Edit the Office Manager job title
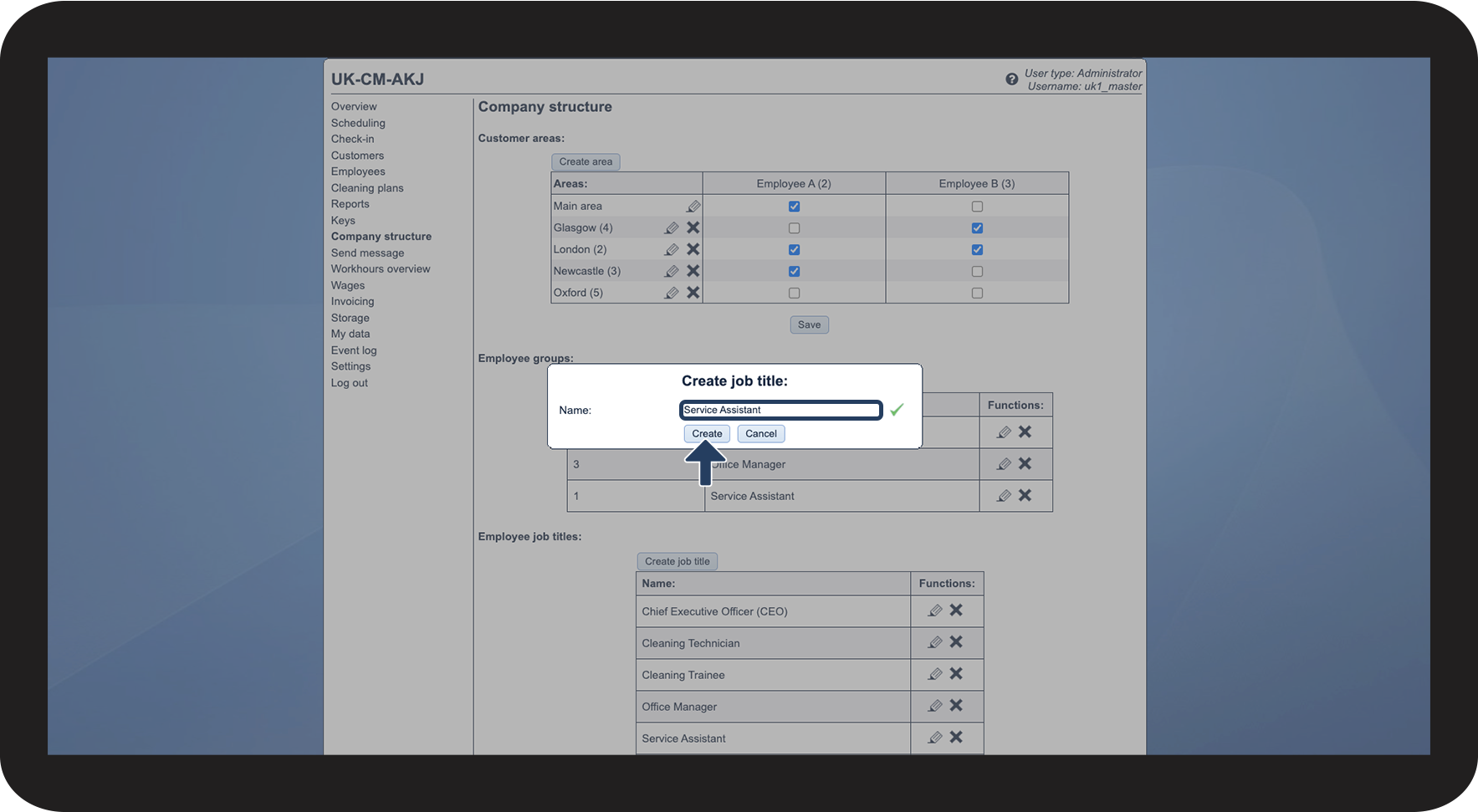Screen dimensions: 1478x812 click(935, 707)
